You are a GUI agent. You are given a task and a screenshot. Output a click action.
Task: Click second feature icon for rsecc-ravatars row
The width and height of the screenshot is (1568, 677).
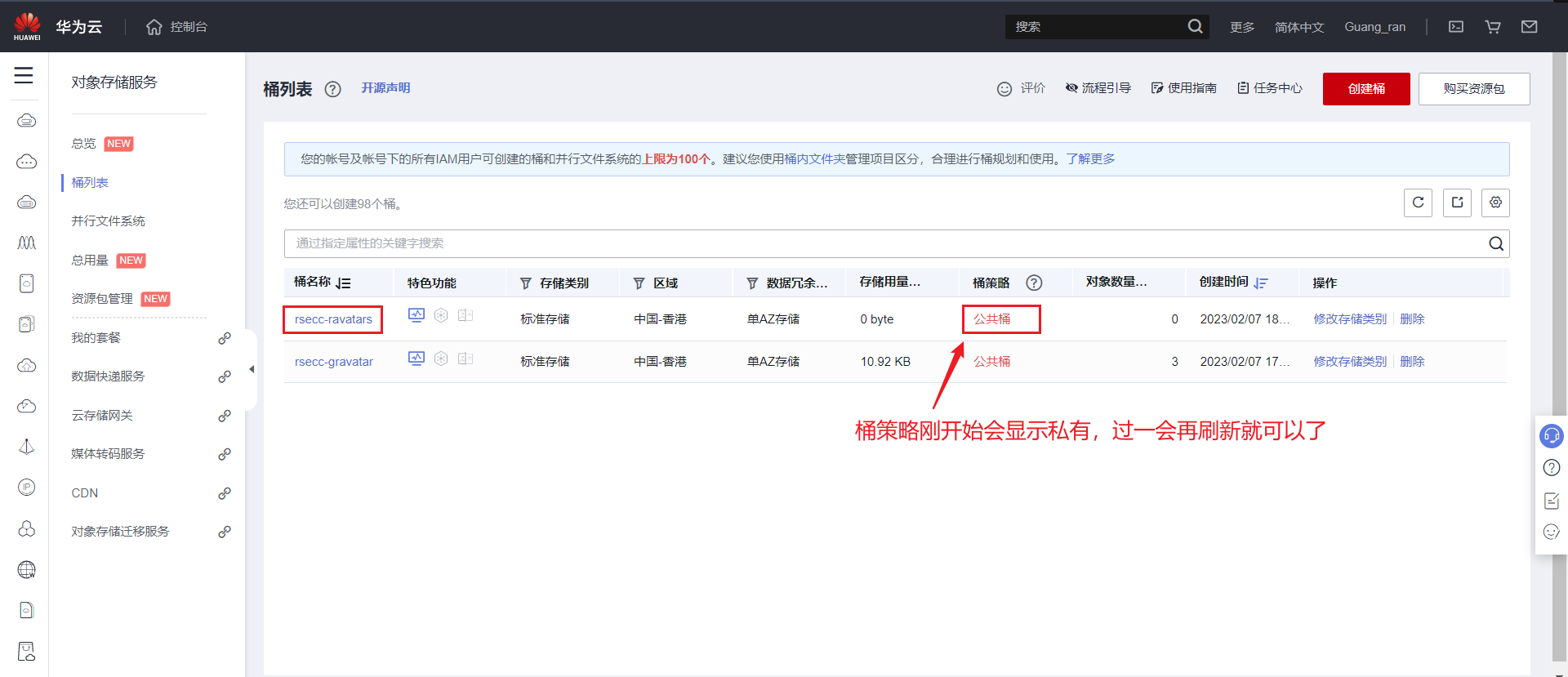(441, 315)
